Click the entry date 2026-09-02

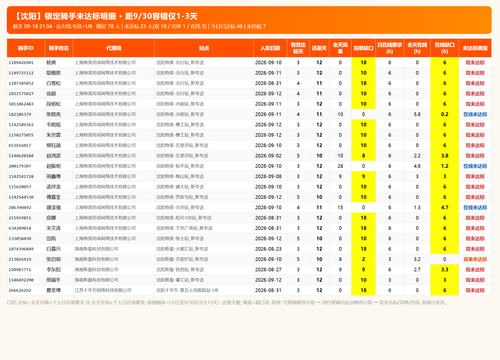(x=268, y=156)
